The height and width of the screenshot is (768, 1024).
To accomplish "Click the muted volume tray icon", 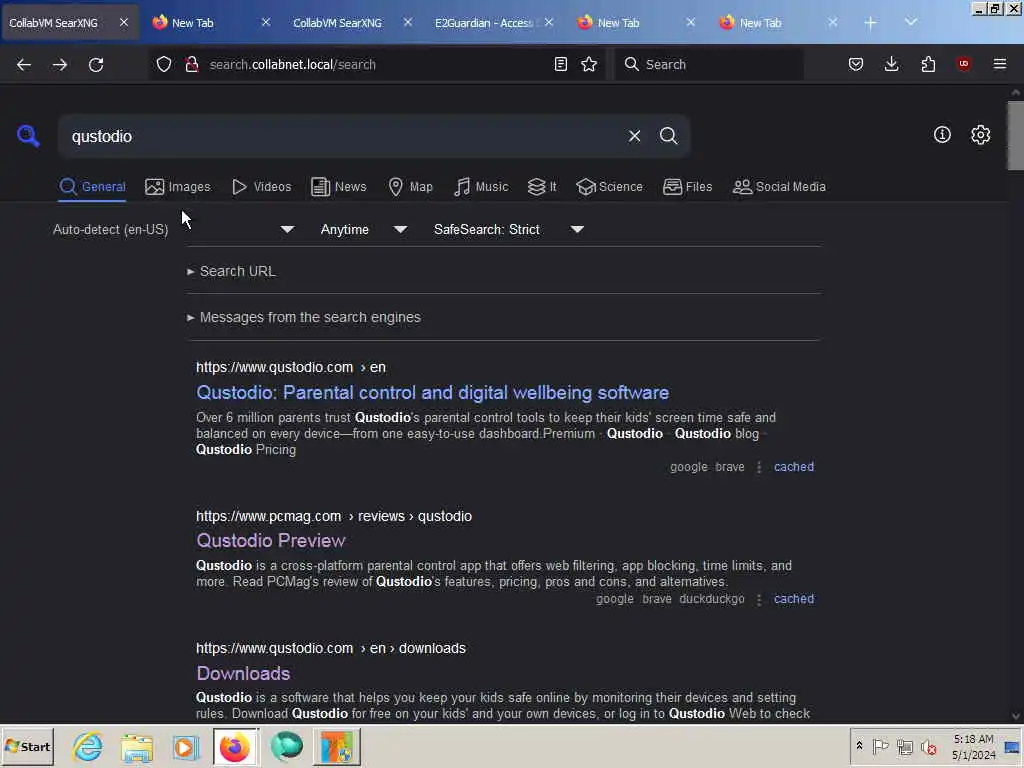I will pos(928,746).
